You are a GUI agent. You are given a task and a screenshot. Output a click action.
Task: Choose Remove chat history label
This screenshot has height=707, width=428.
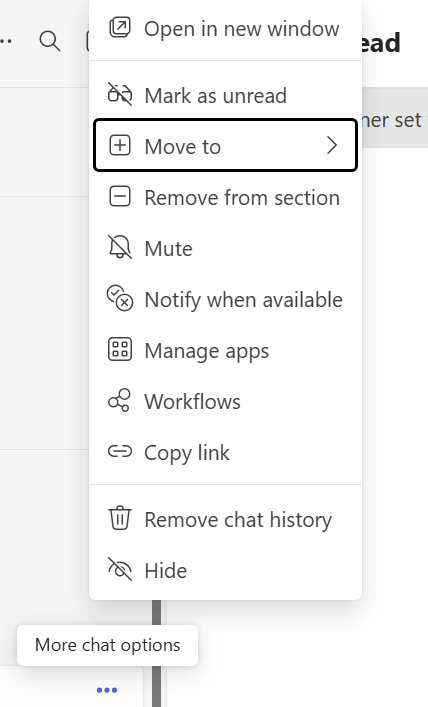click(238, 519)
